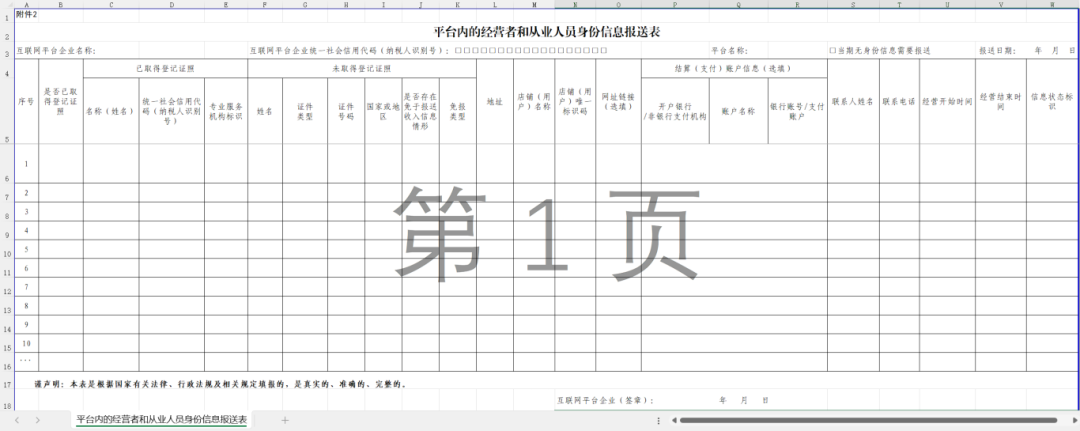Click the 证件类型 header cell
The width and height of the screenshot is (1080, 431).
(x=305, y=110)
